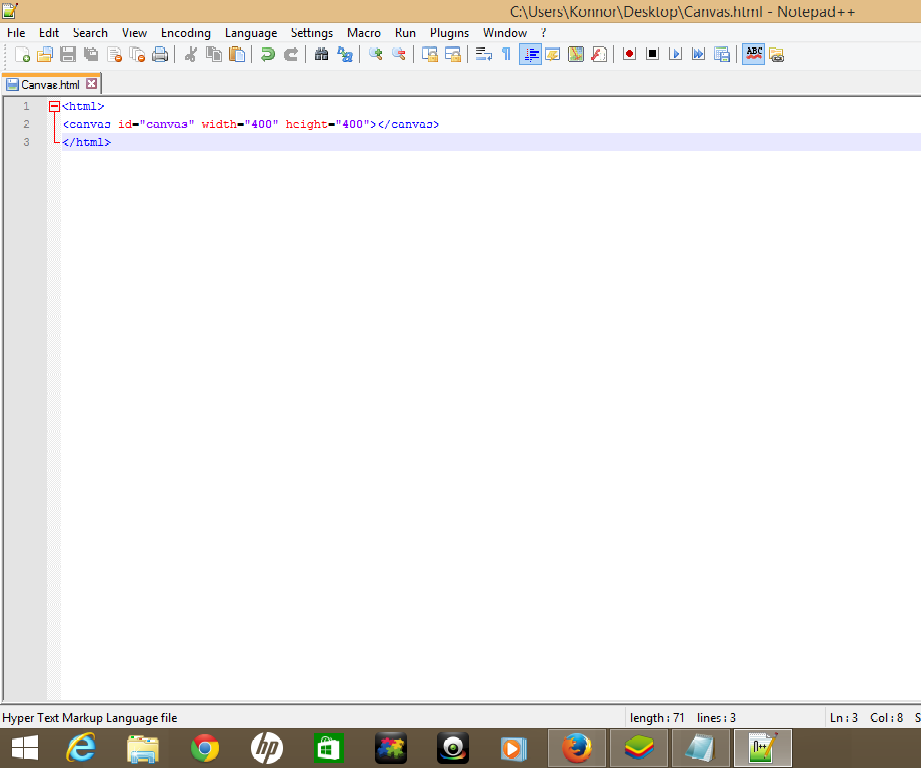Place cursor in the canvas tag line
This screenshot has width=921, height=768.
click(251, 124)
